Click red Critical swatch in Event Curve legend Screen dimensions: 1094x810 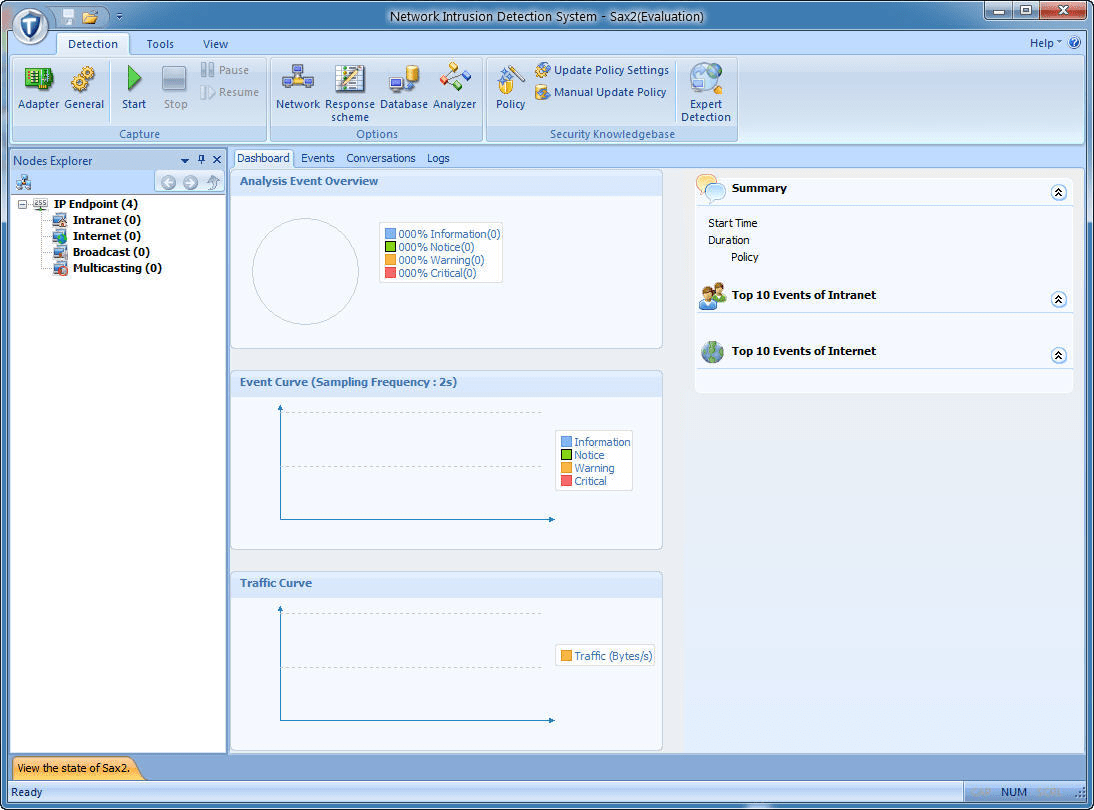point(566,481)
